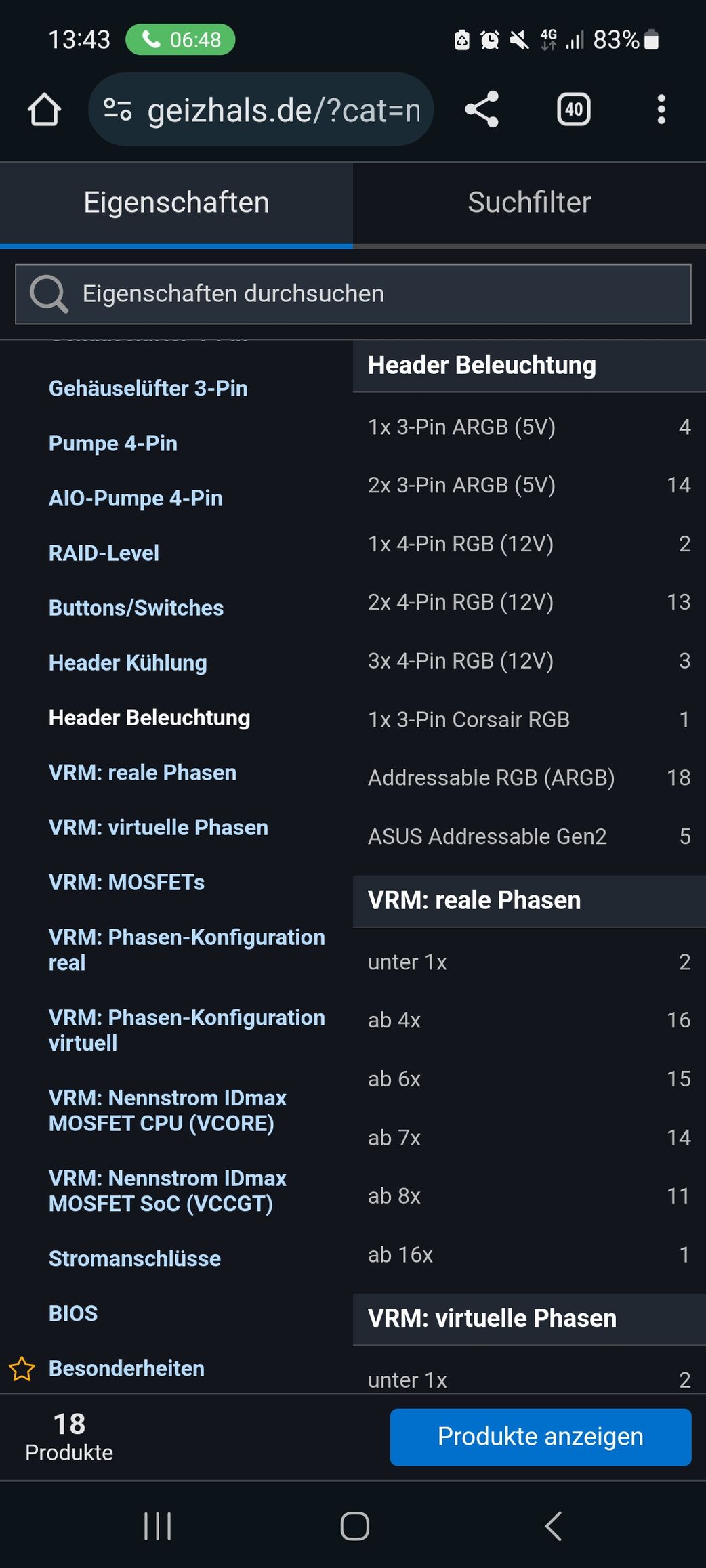Tap the browser home icon

coord(45,109)
